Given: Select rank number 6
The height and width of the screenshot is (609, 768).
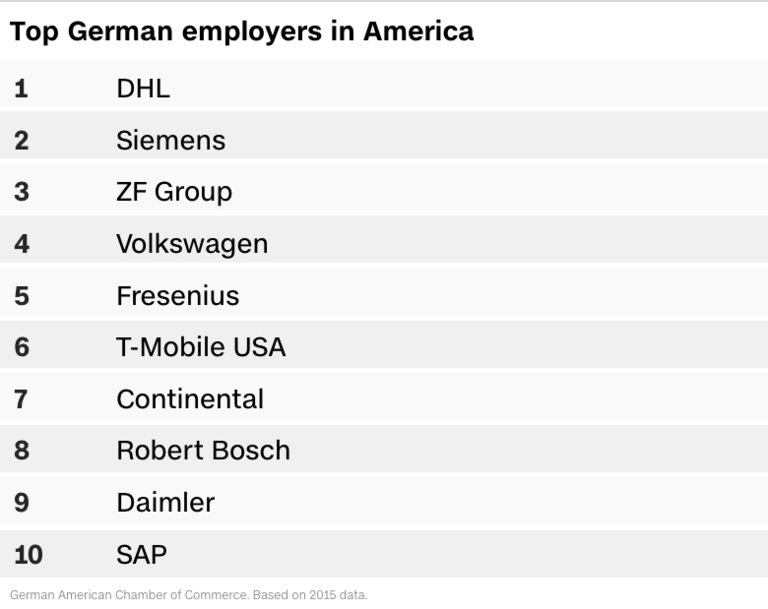Looking at the screenshot, I should pos(21,347).
